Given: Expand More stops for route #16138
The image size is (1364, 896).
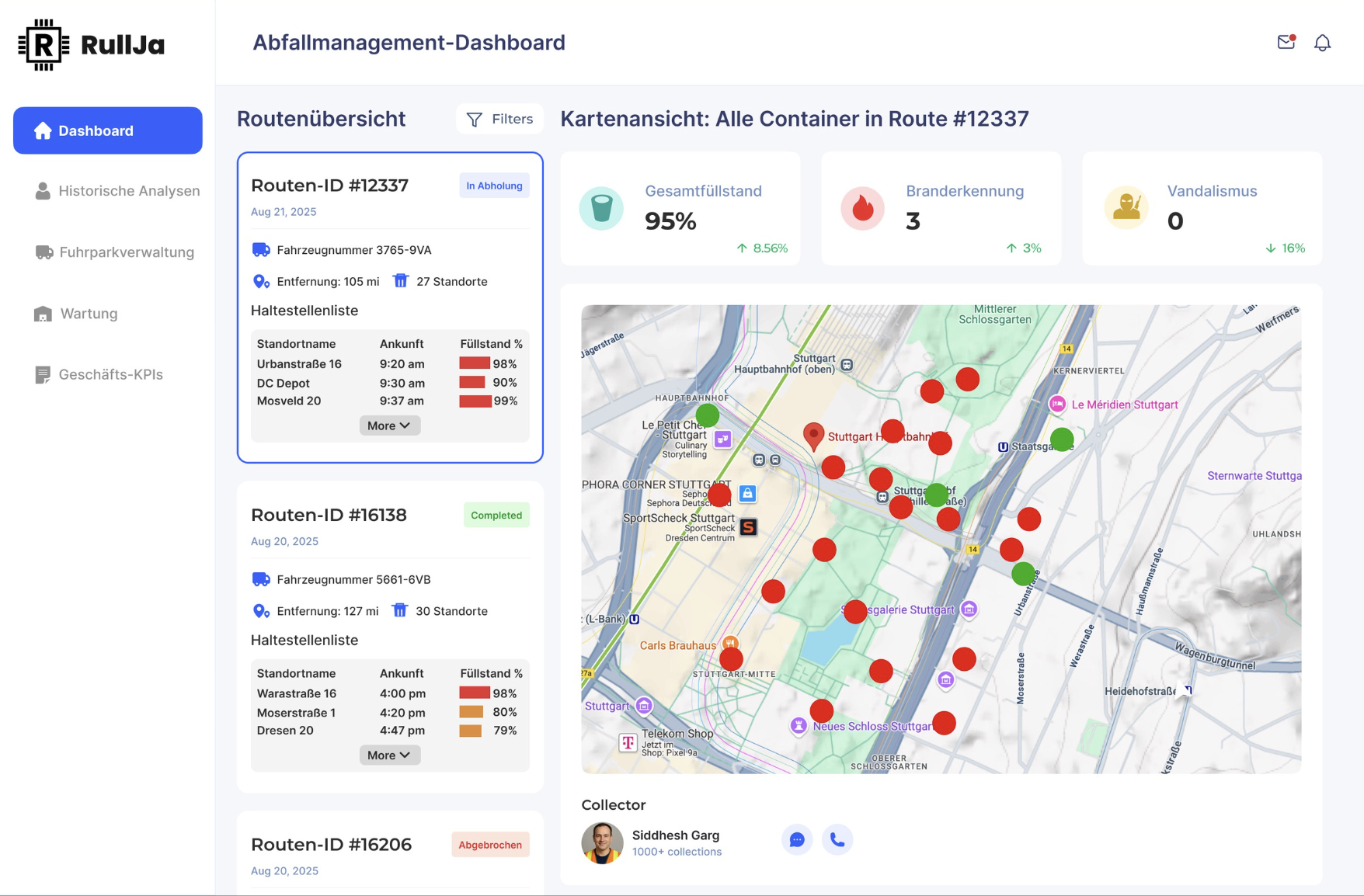Looking at the screenshot, I should pyautogui.click(x=389, y=755).
